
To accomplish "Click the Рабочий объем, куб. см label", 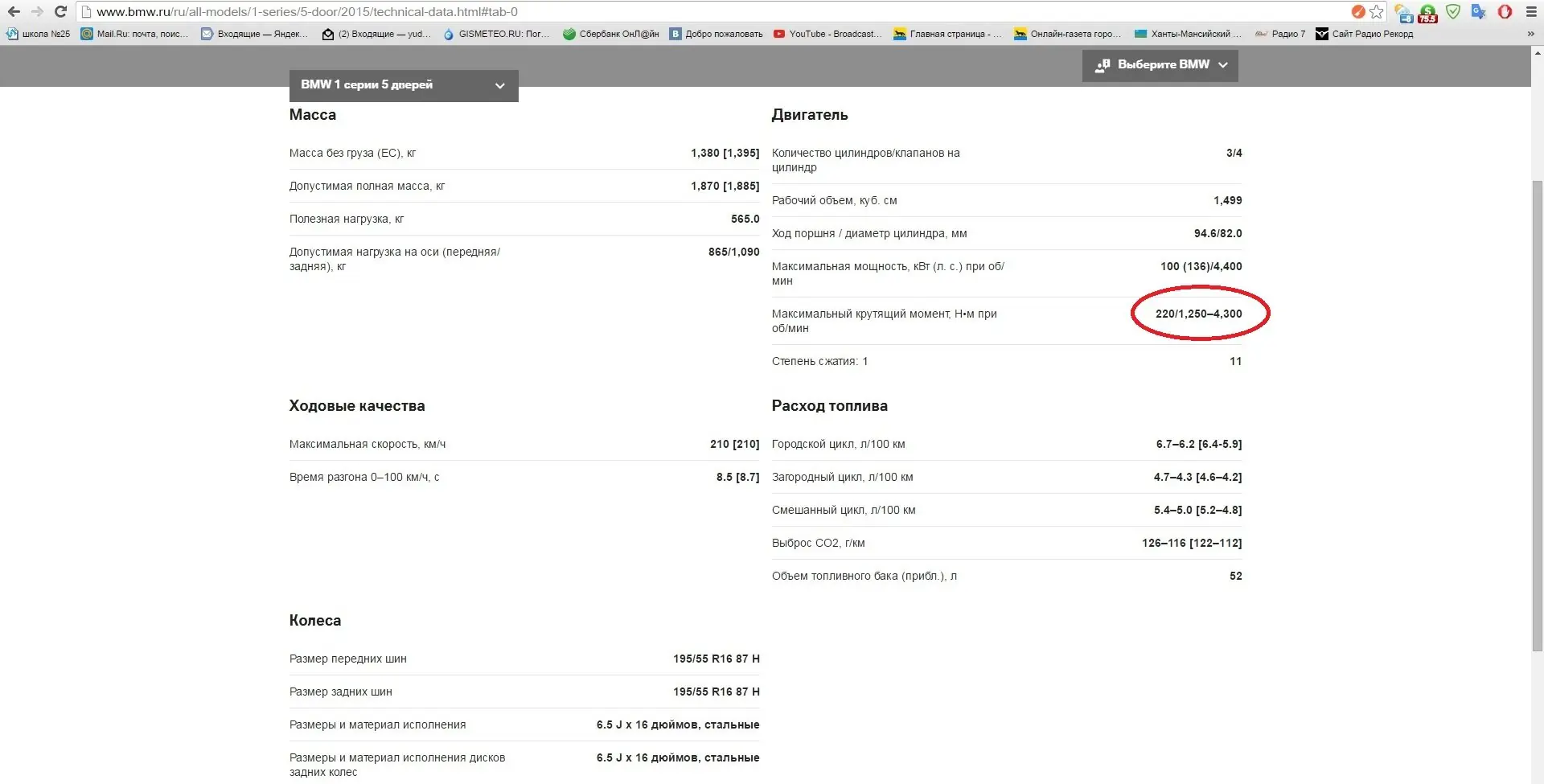I will pos(835,200).
